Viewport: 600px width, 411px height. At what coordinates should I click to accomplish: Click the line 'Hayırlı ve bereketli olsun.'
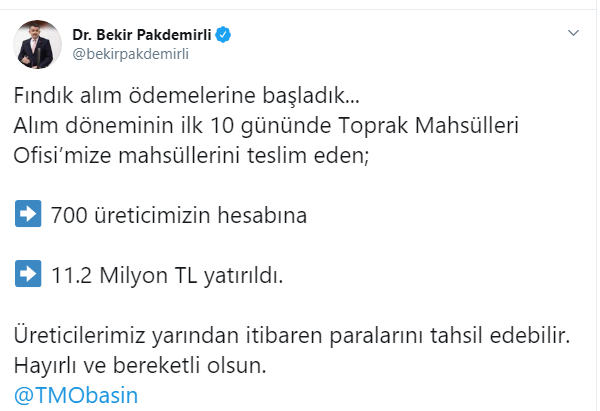pyautogui.click(x=141, y=366)
